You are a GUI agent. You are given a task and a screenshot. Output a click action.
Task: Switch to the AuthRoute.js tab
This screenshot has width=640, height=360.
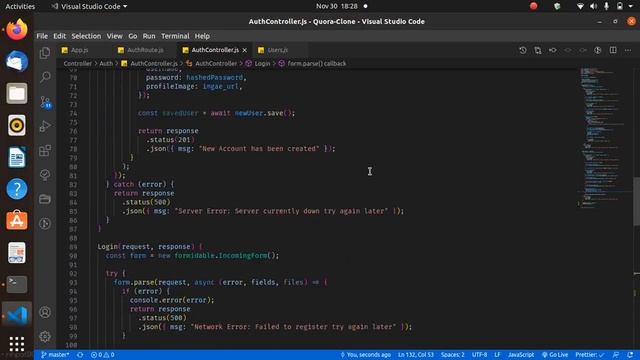coord(145,50)
